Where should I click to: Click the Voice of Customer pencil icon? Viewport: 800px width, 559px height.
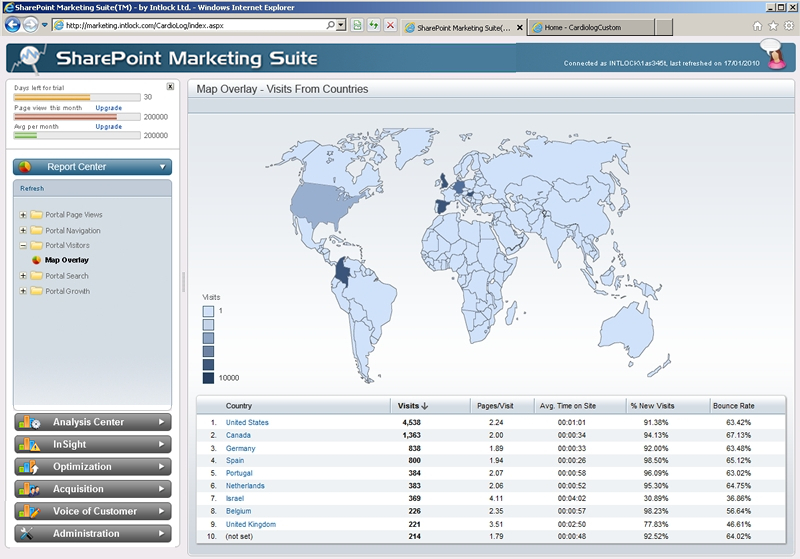pos(30,511)
